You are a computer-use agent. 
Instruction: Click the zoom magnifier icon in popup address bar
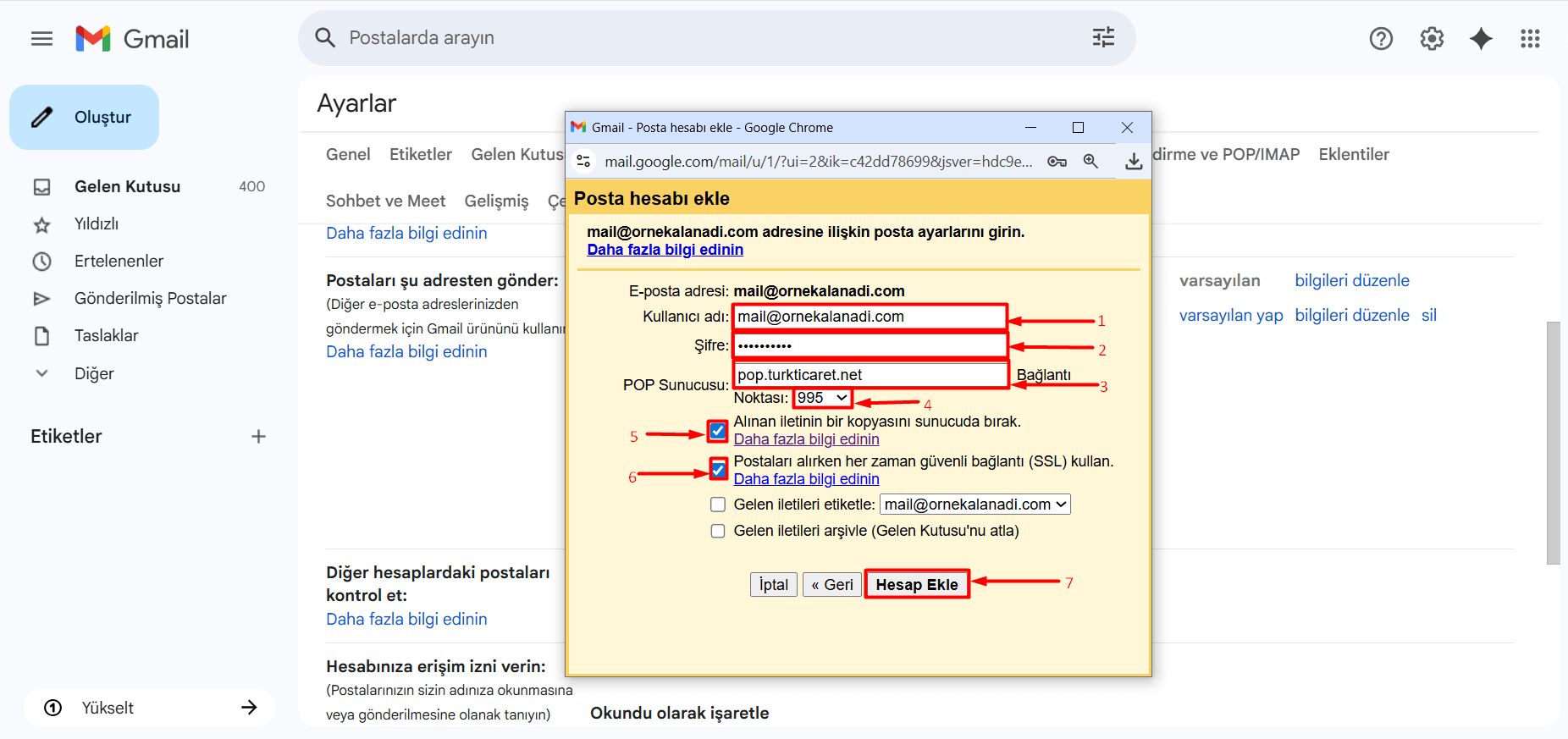coord(1090,161)
